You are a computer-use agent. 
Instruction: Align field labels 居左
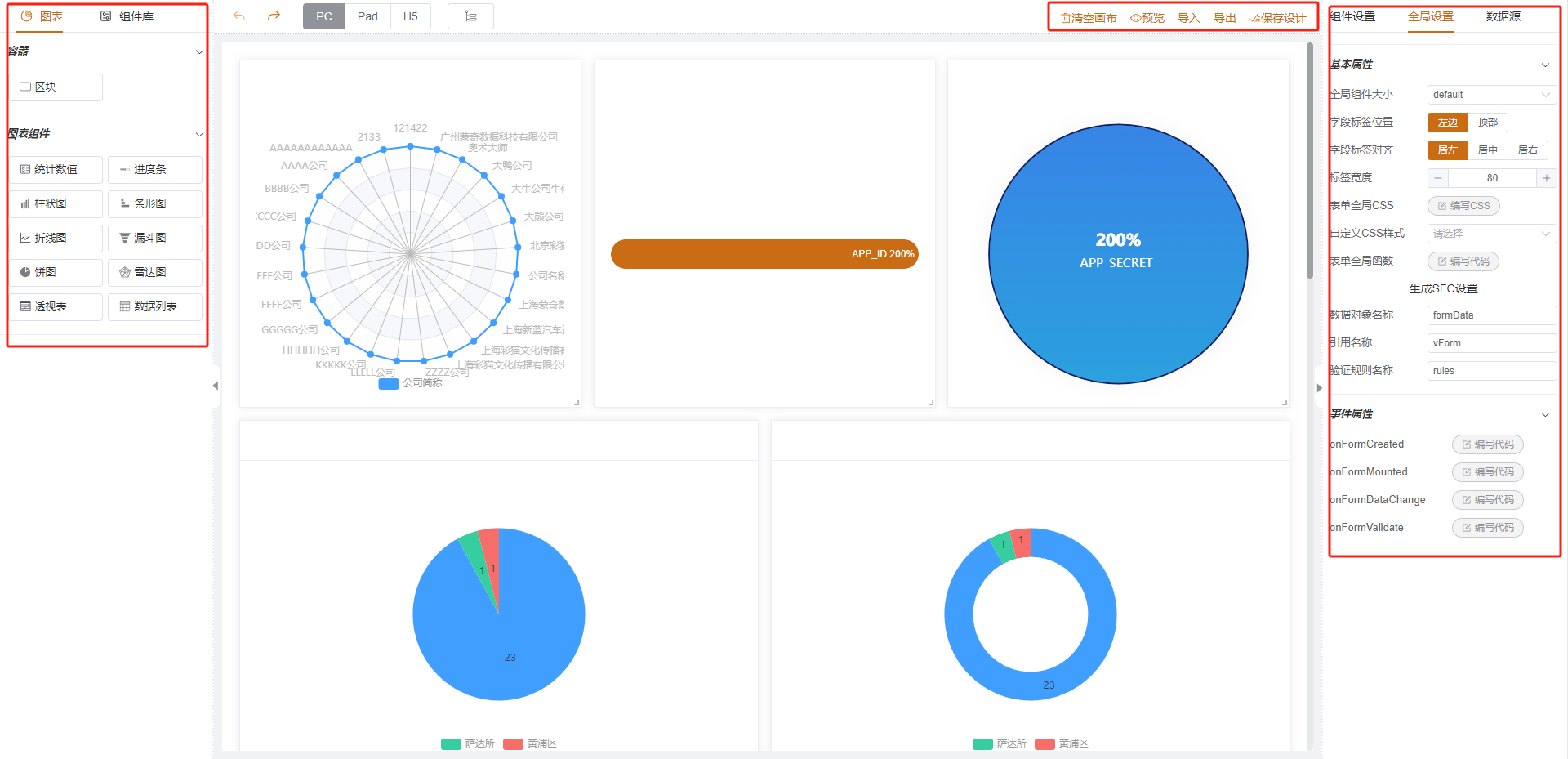(x=1448, y=150)
